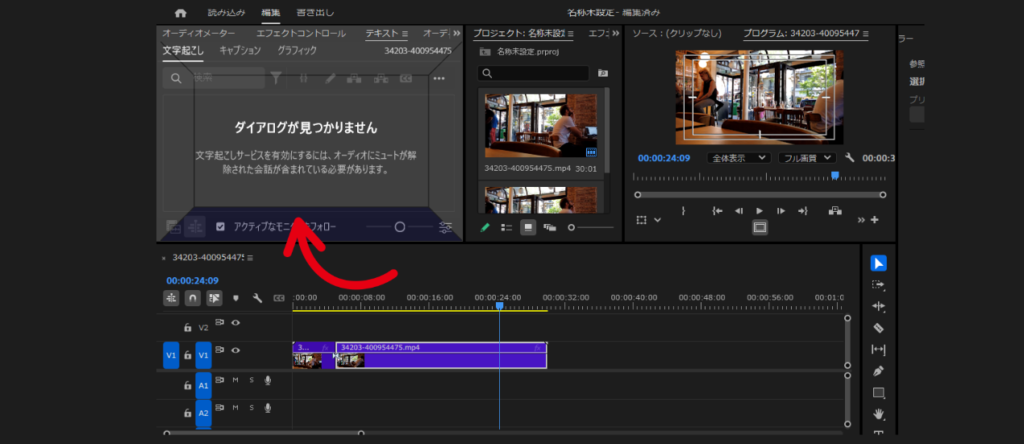Open the 全体表示 zoom level dropdown
The height and width of the screenshot is (444, 1024).
tap(738, 158)
